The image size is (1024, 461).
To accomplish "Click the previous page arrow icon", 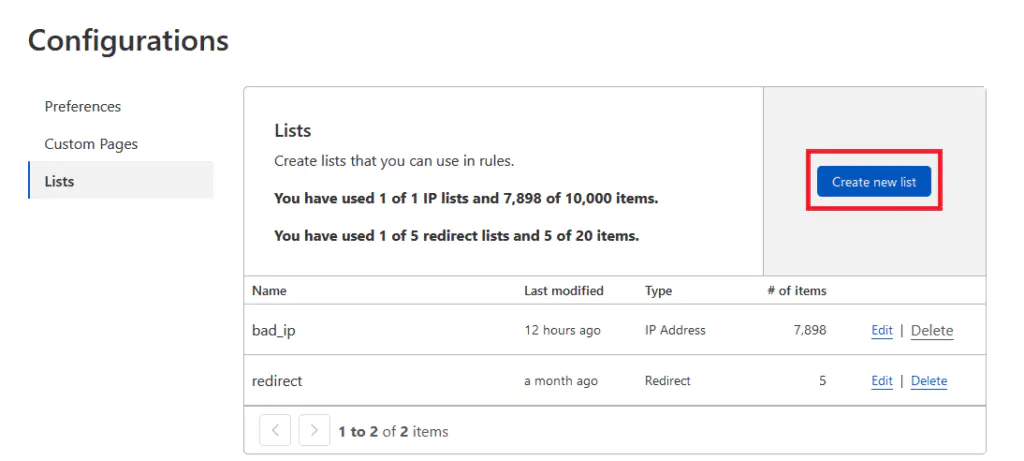I will click(275, 431).
